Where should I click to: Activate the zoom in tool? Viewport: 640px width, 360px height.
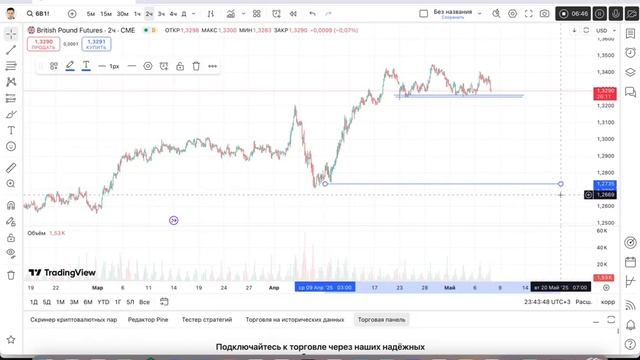[x=11, y=184]
